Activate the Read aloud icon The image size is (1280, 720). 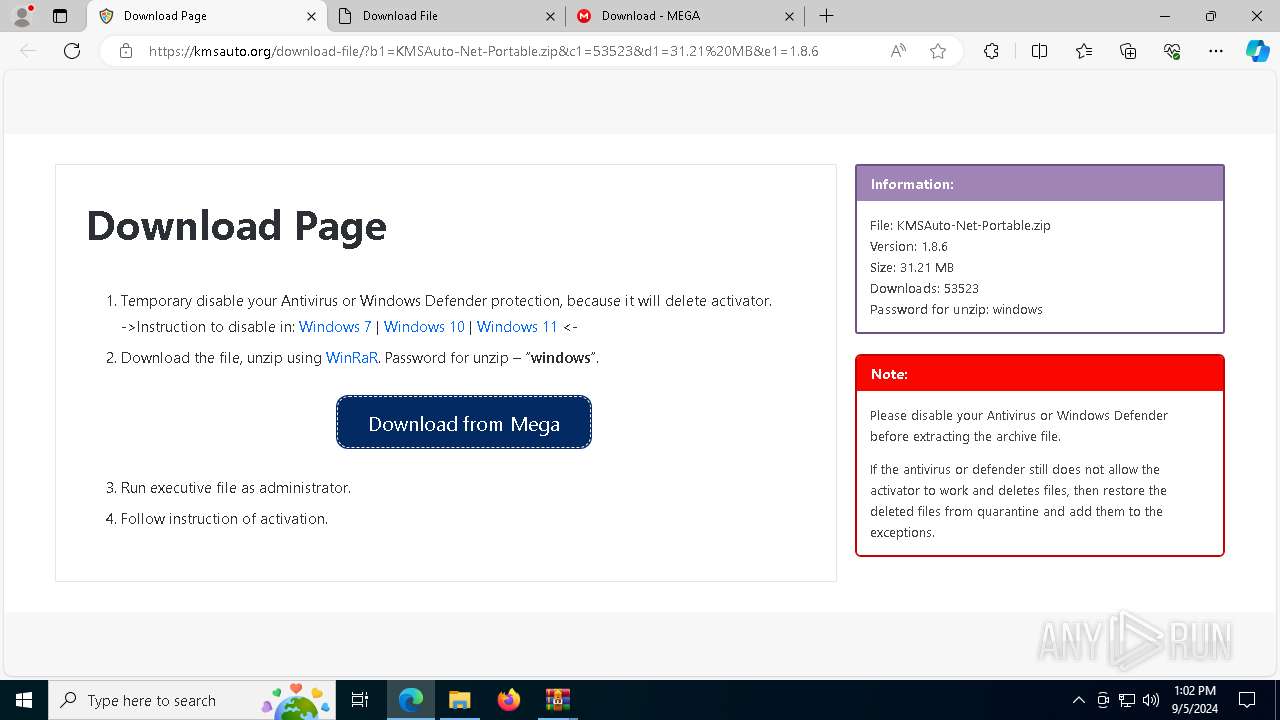coord(898,51)
